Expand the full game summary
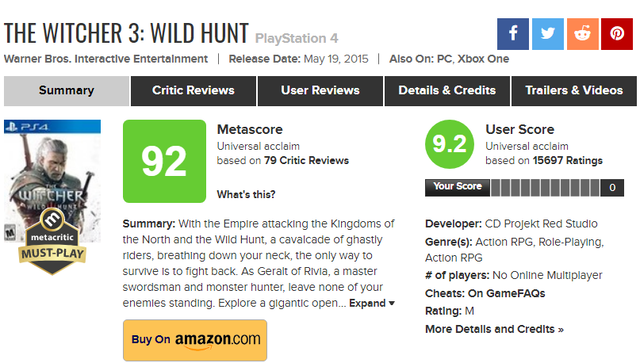640x363 pixels. coord(372,303)
